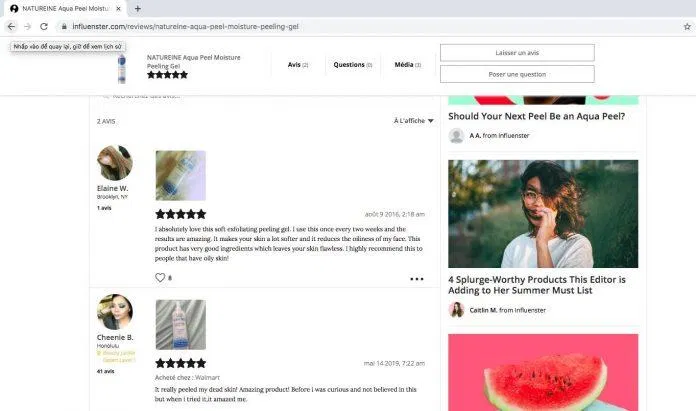Screen dimensions: 696x411
Task: Open Elaine W.'s profile avatar
Action: point(115,162)
